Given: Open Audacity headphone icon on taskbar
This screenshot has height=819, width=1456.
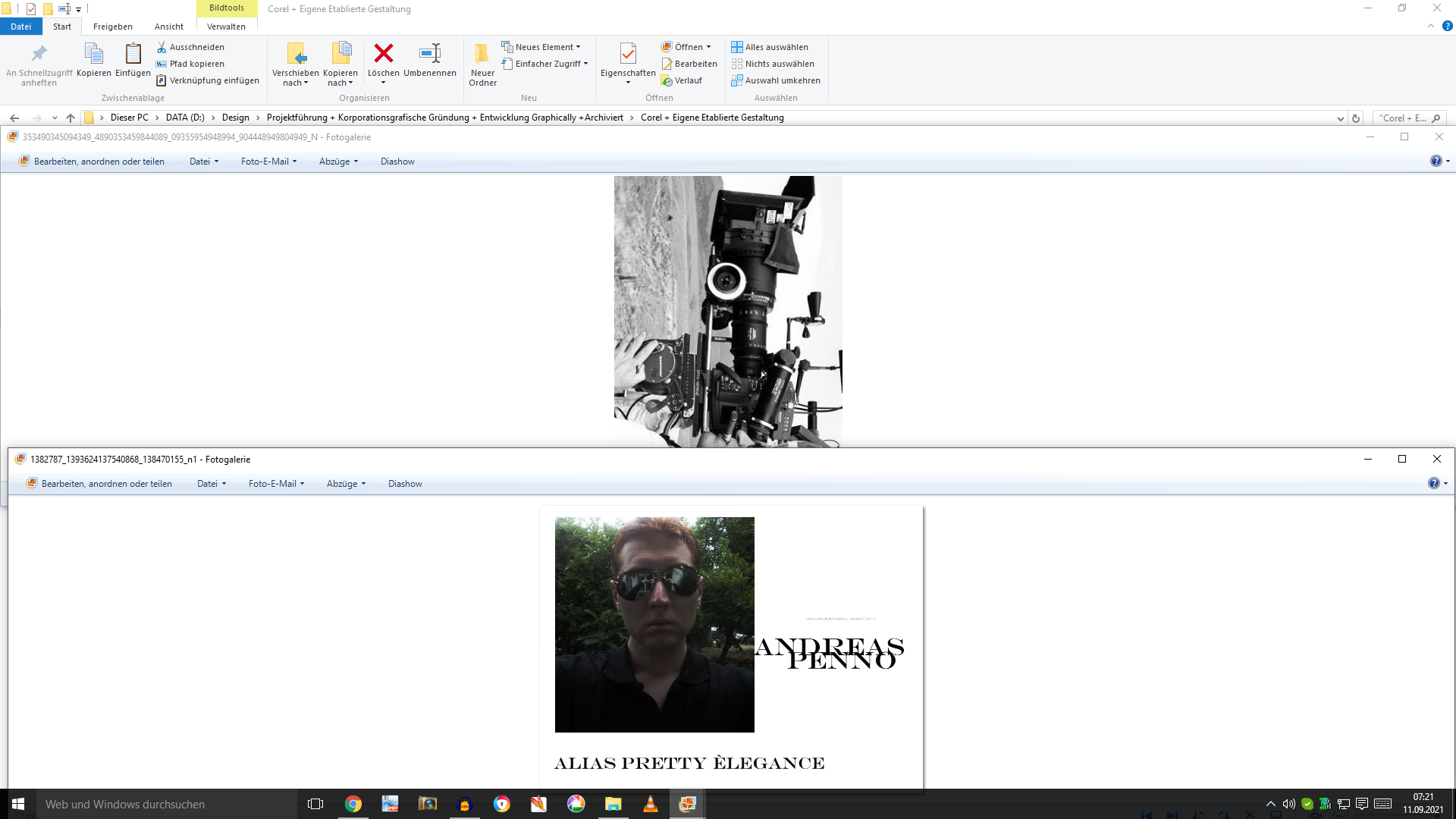Looking at the screenshot, I should 465,804.
